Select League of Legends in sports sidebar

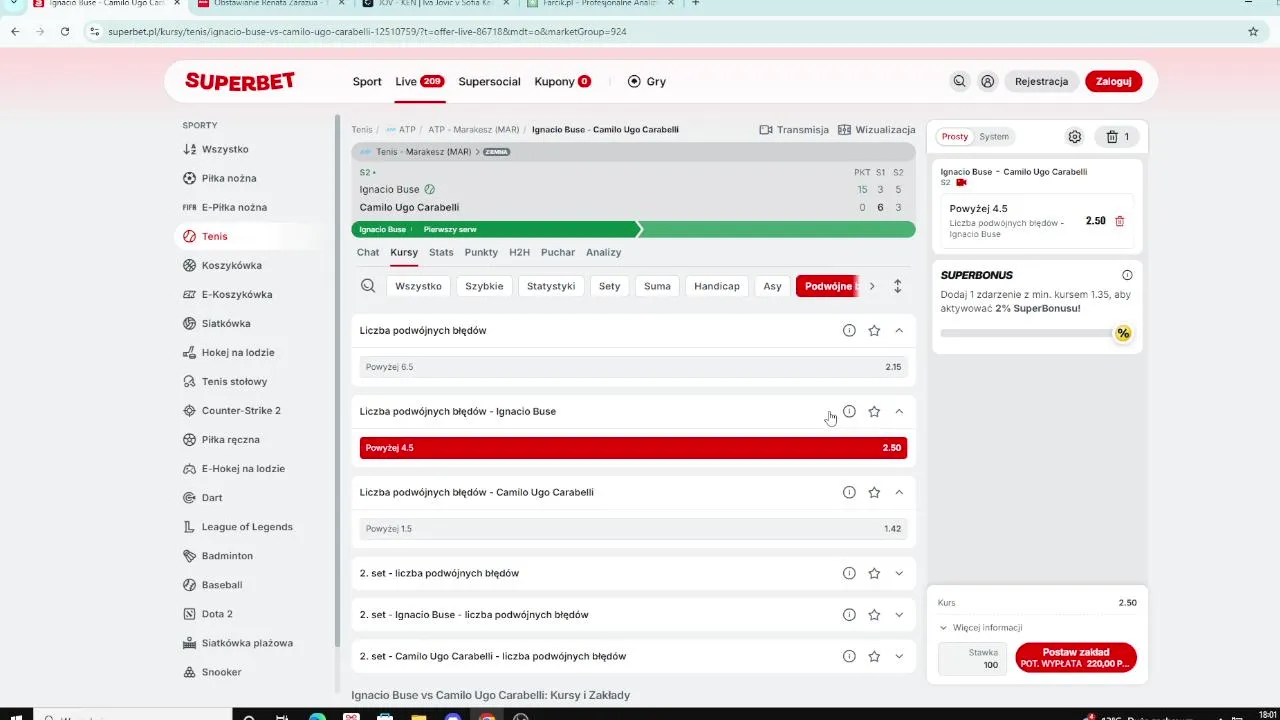[247, 526]
